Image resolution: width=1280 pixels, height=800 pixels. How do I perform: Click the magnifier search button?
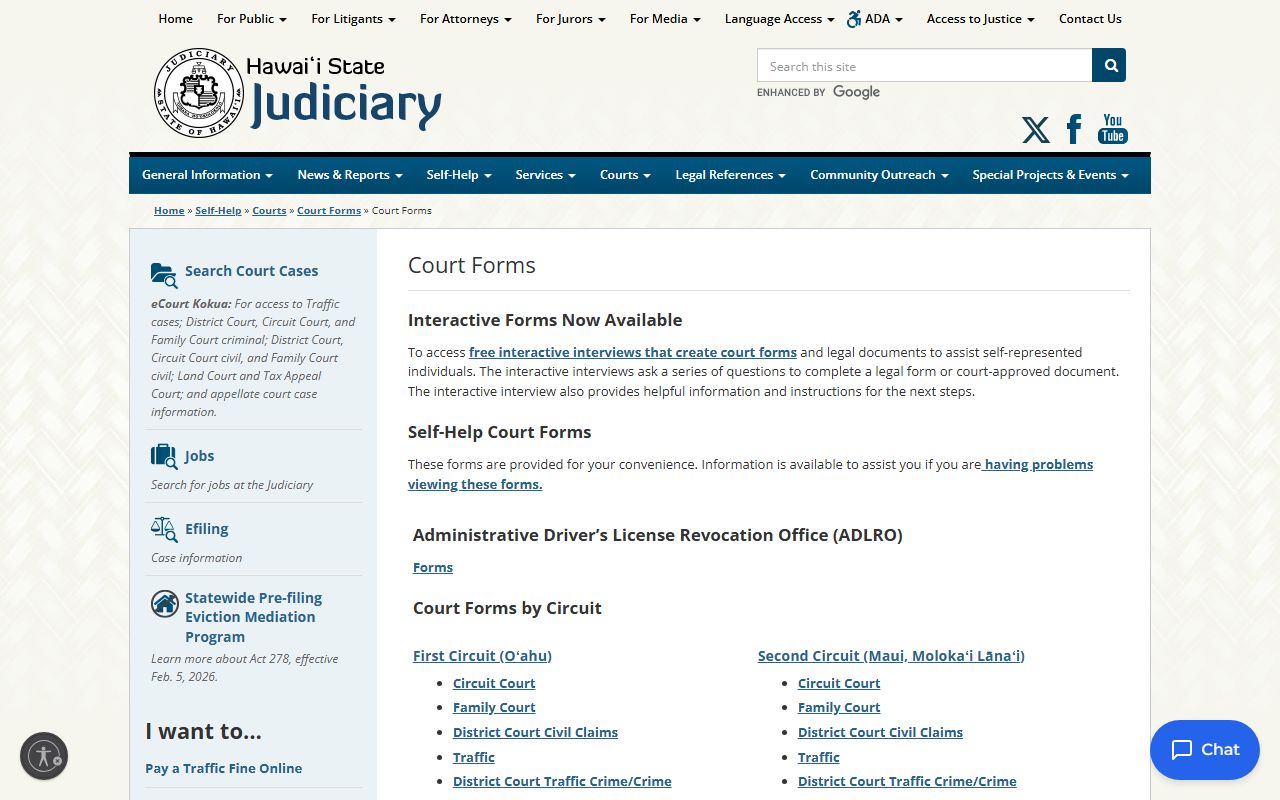1109,65
